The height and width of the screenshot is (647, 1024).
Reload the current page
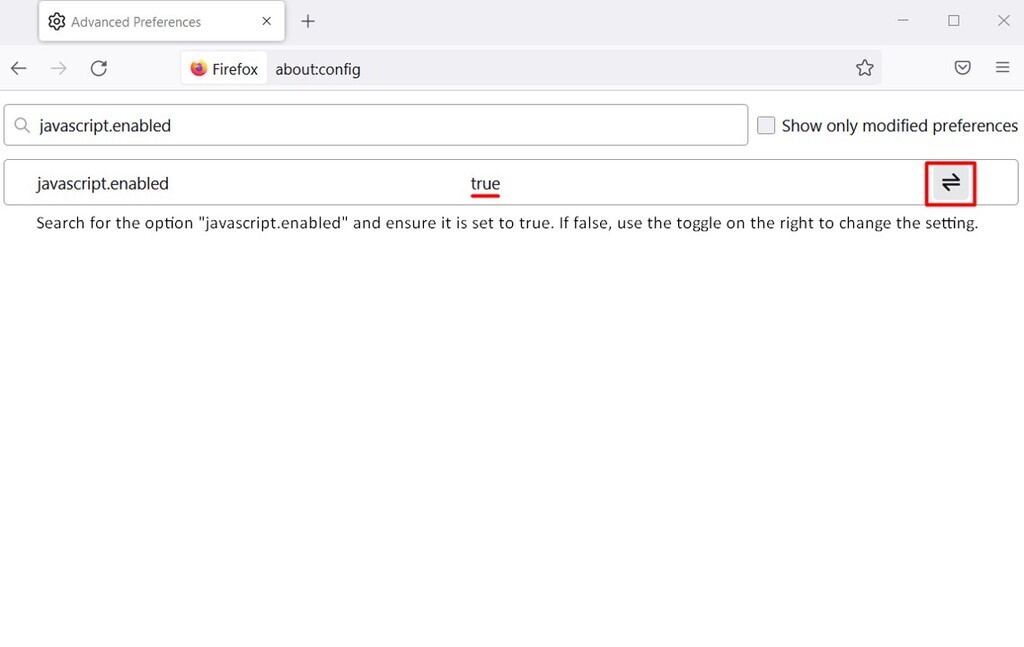click(x=99, y=68)
